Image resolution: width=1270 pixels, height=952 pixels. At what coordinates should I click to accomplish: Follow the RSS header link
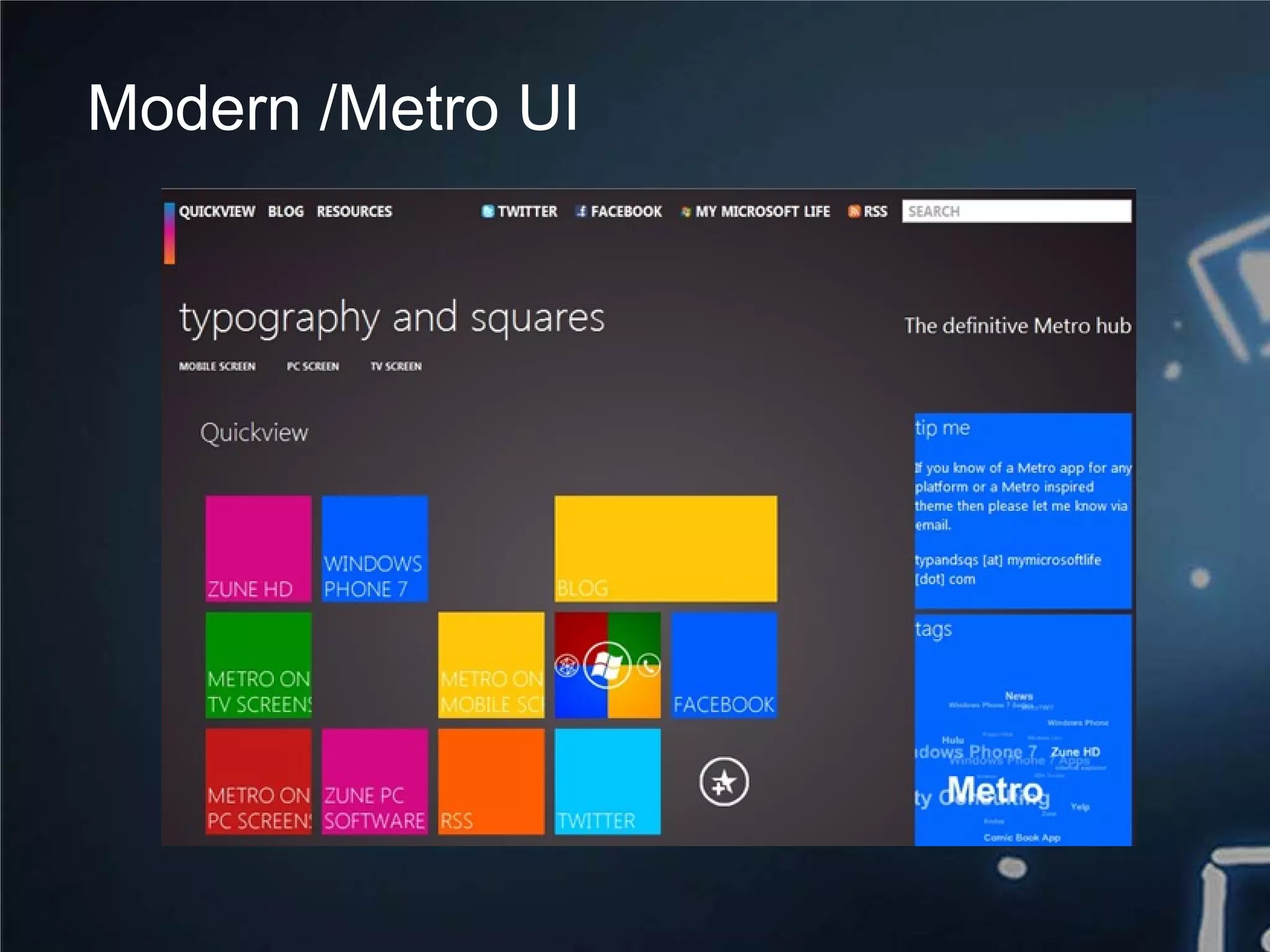[875, 211]
